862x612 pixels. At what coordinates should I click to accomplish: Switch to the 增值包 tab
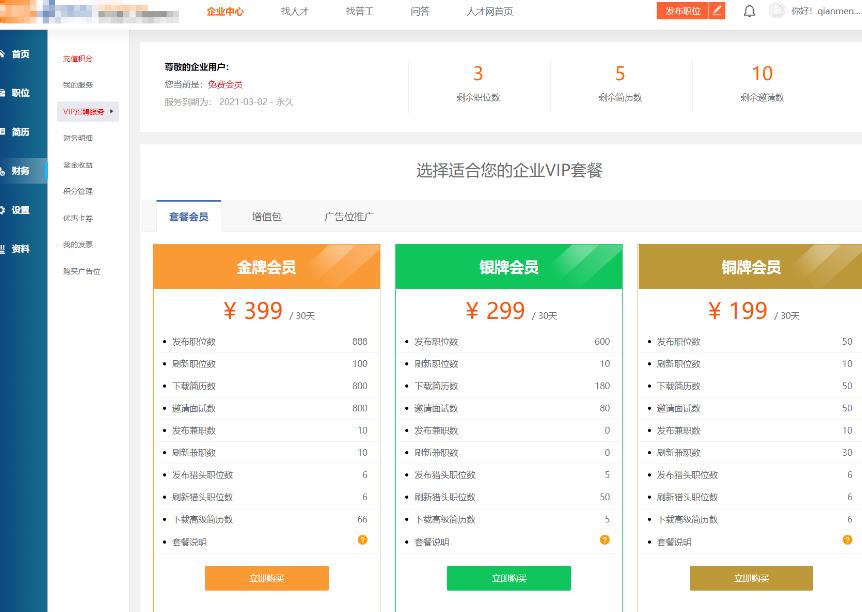(266, 215)
